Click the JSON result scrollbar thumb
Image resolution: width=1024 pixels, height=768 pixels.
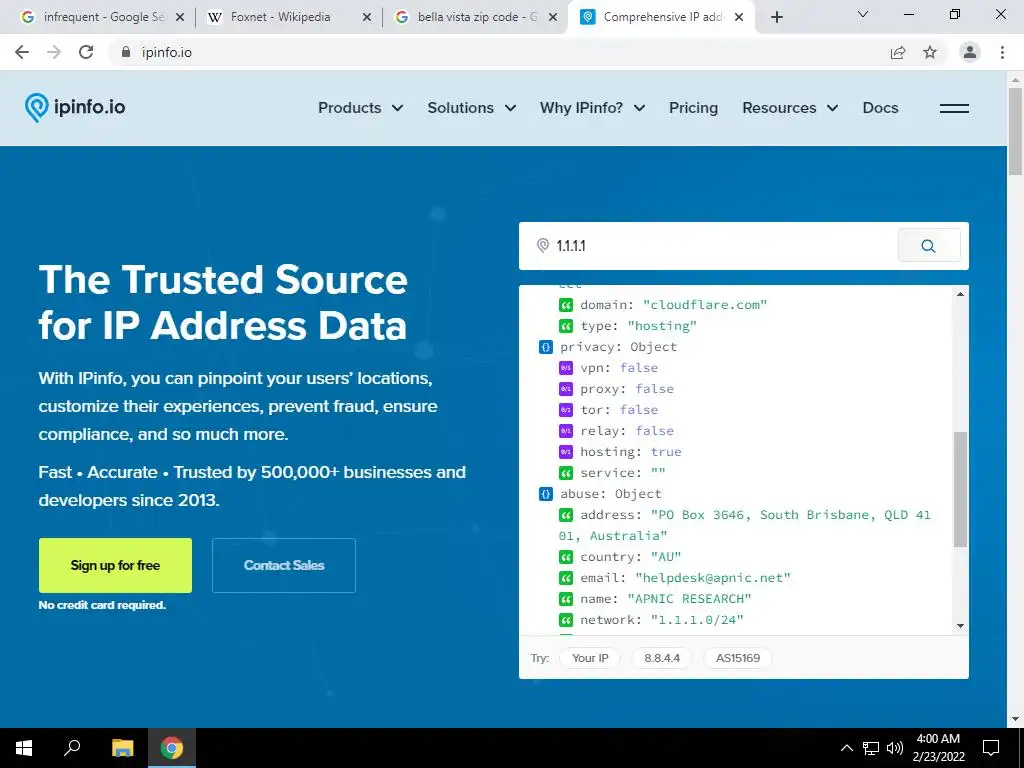coord(960,488)
